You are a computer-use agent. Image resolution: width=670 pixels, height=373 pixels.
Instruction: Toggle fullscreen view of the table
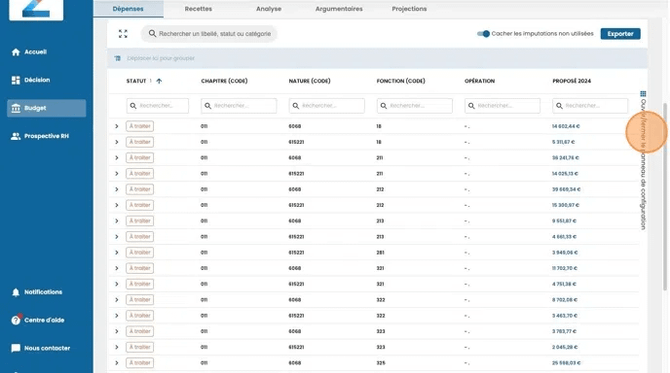[x=123, y=34]
